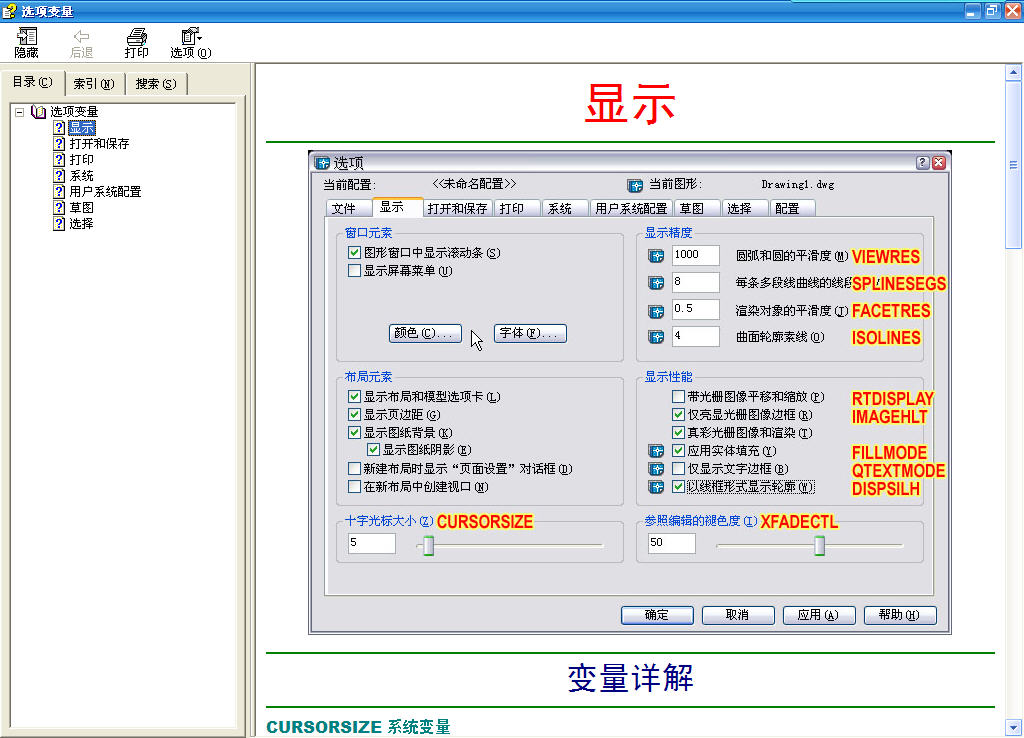
Task: Click the drawing icon next to ISOLINES value 4
Action: [656, 337]
